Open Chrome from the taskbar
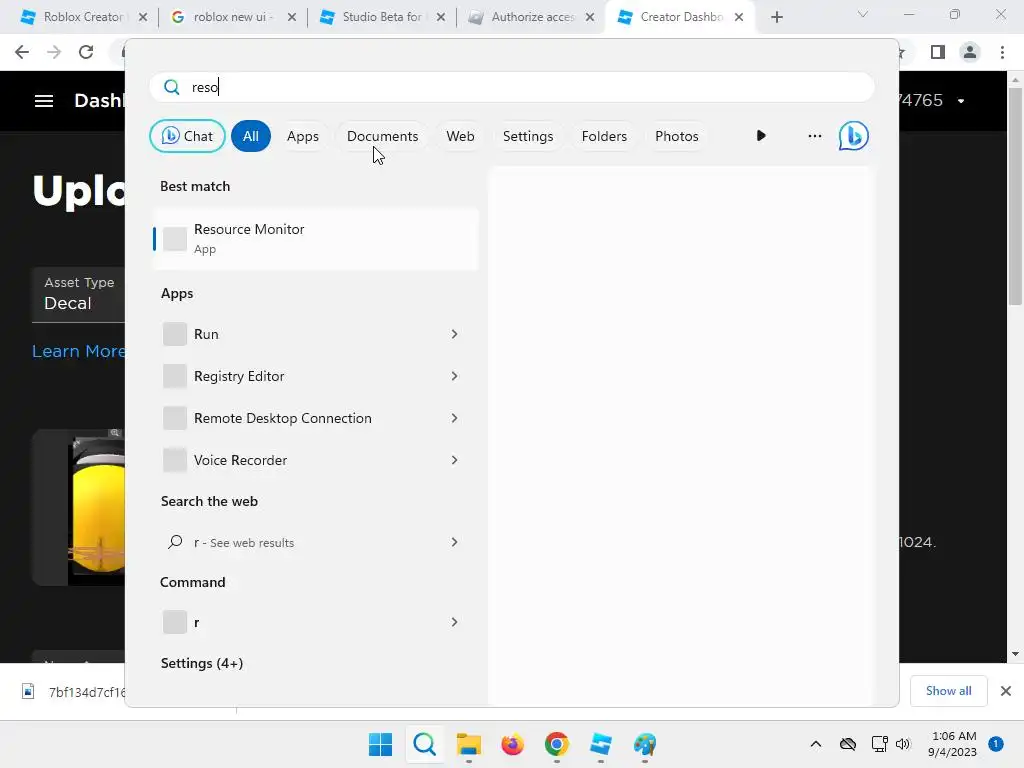The image size is (1024, 768). [x=556, y=744]
